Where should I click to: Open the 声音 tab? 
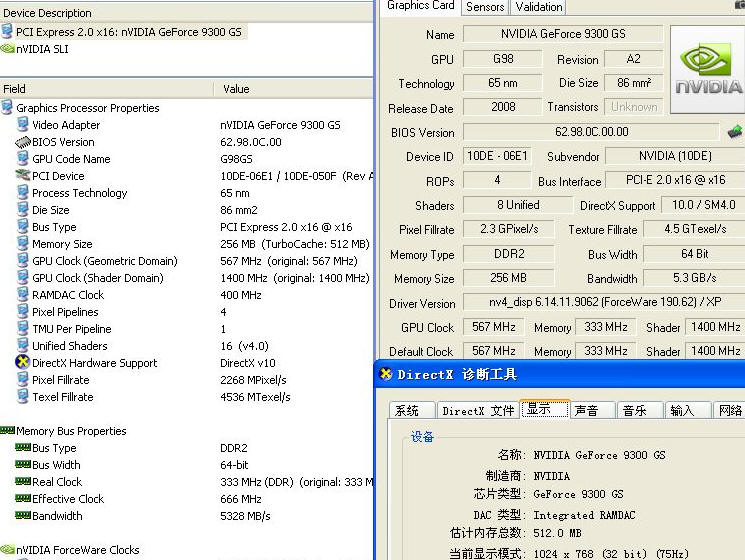(x=592, y=410)
